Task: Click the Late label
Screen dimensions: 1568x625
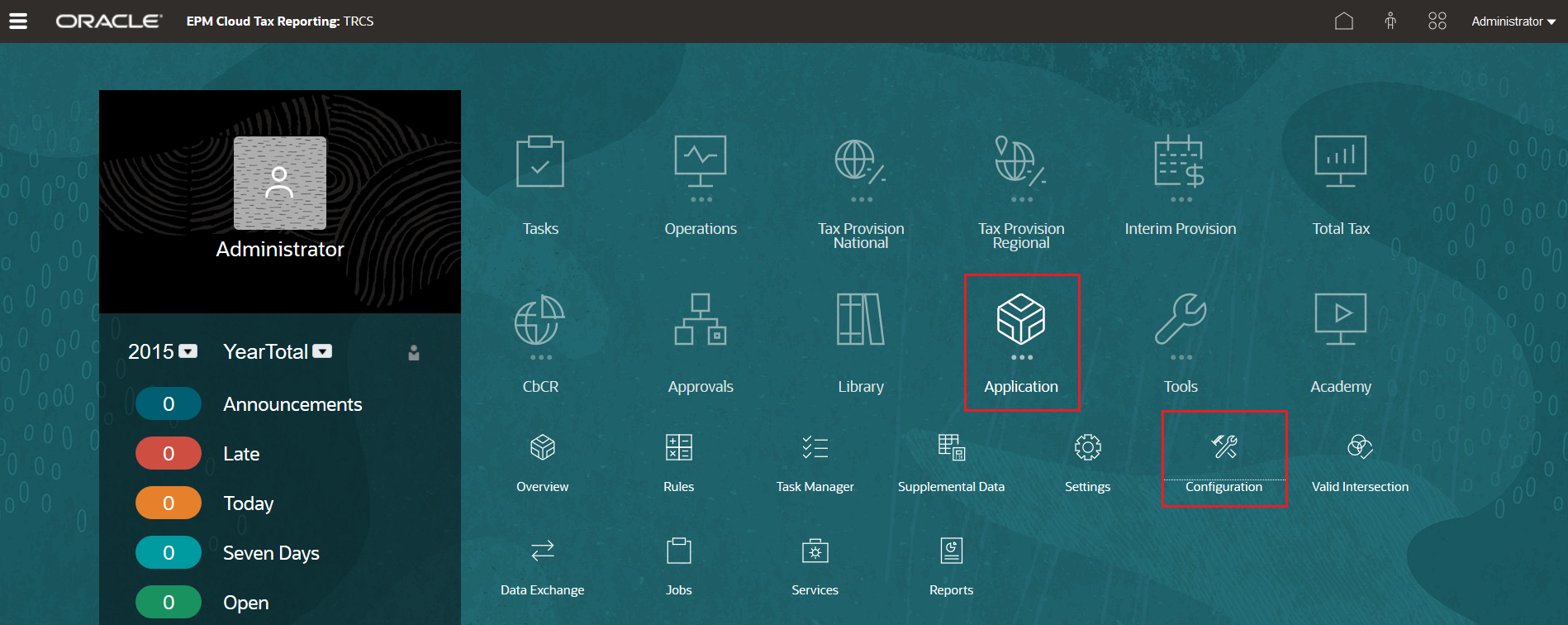Action: click(241, 454)
